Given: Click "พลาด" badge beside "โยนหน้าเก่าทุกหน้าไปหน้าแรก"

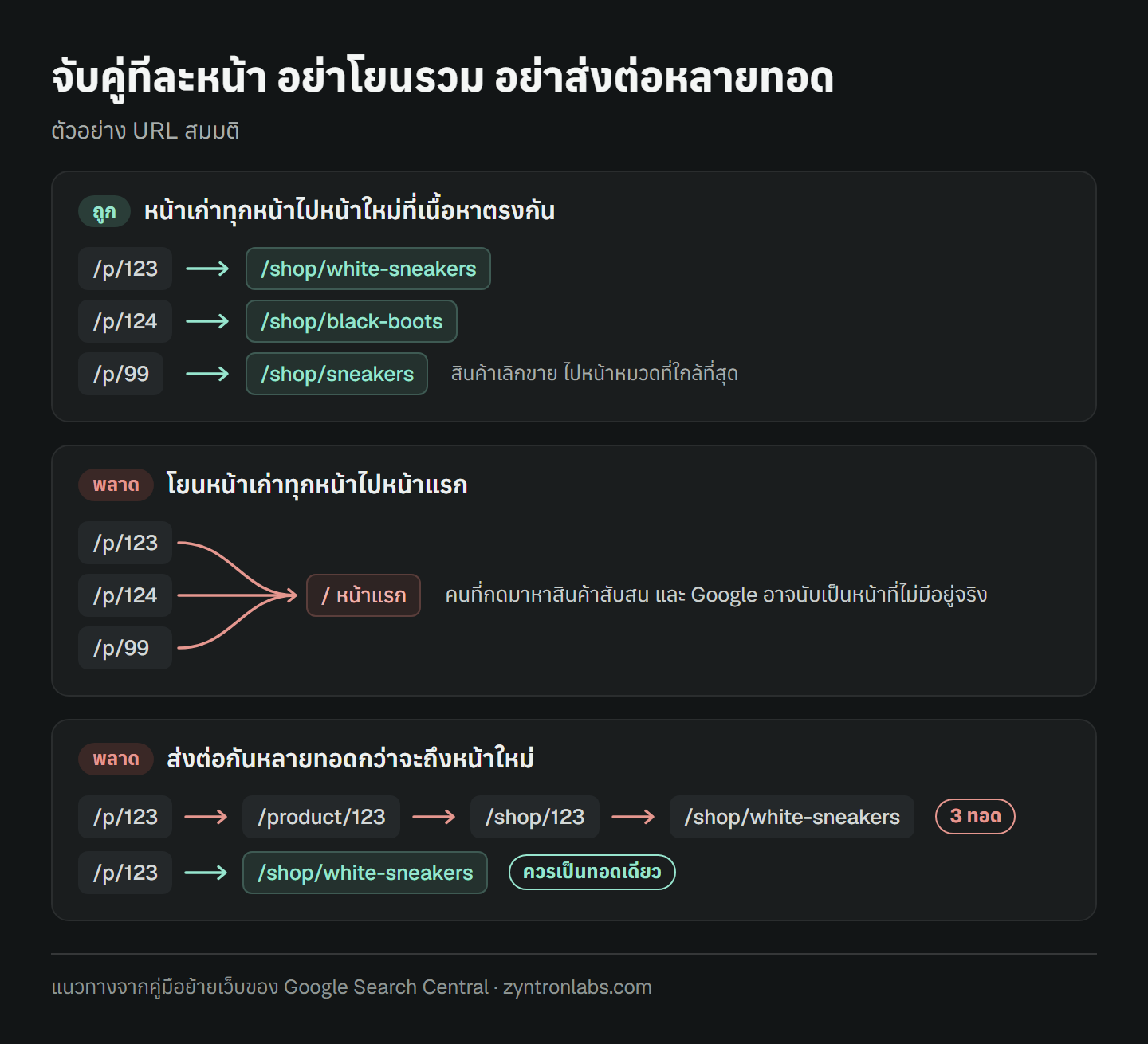Looking at the screenshot, I should click(116, 485).
